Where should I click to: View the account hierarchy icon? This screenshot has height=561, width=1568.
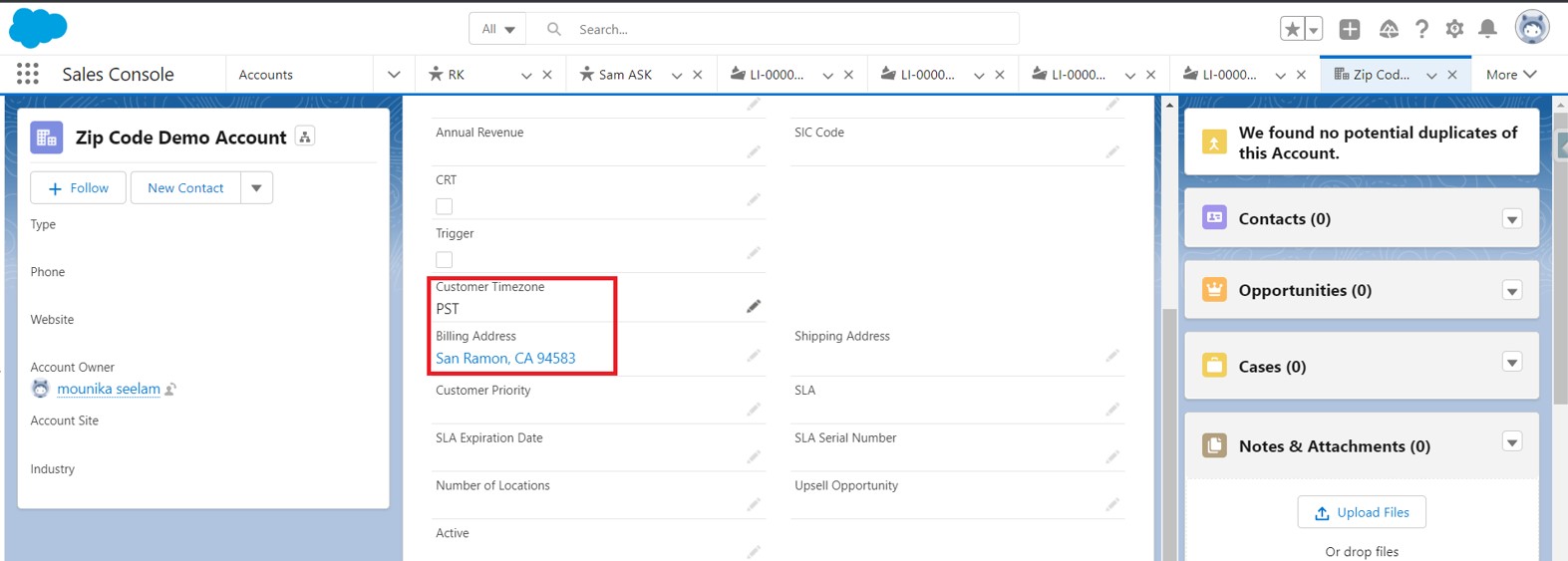(x=305, y=137)
